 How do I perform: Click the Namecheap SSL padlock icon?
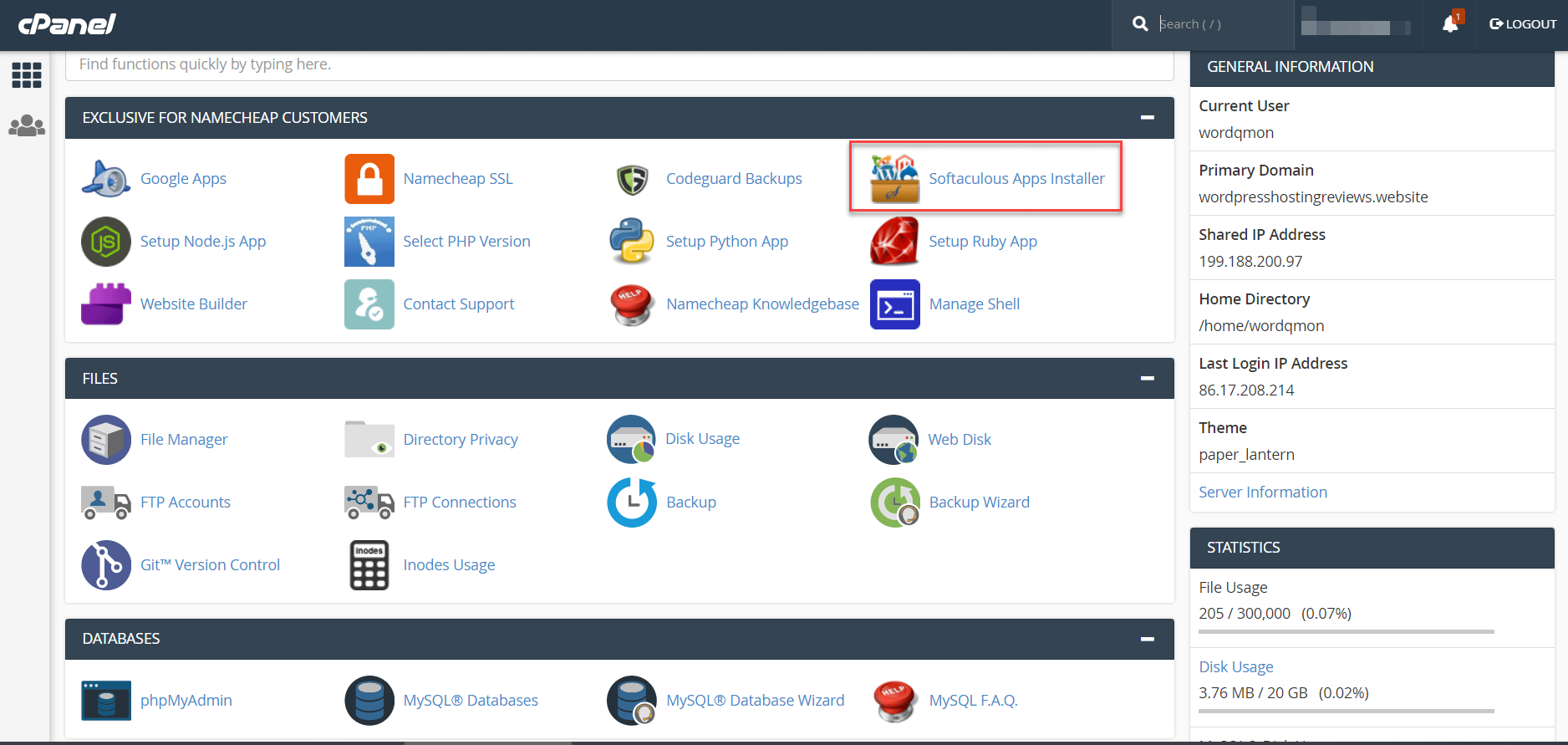pyautogui.click(x=369, y=179)
